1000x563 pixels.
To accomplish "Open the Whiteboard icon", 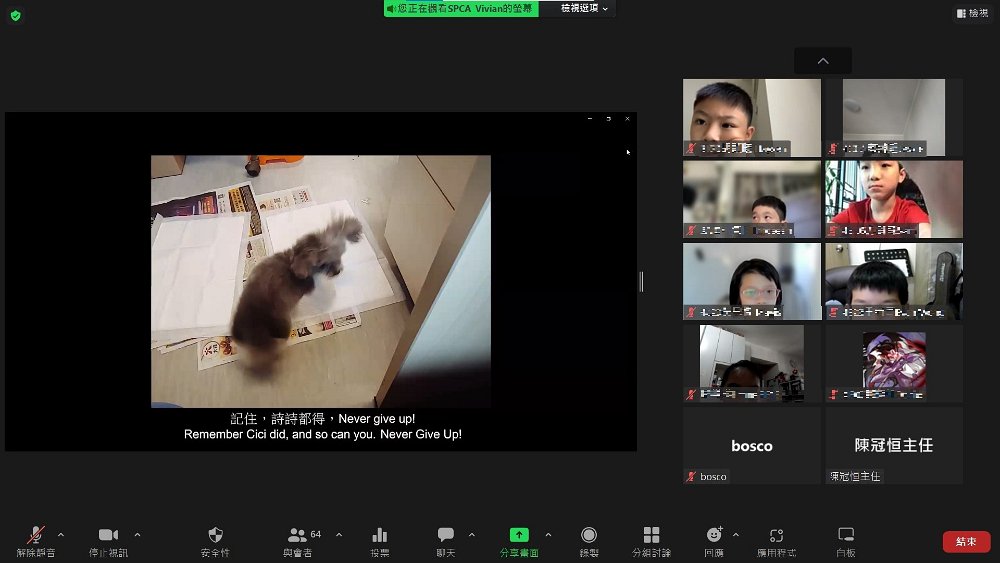I will [x=846, y=536].
